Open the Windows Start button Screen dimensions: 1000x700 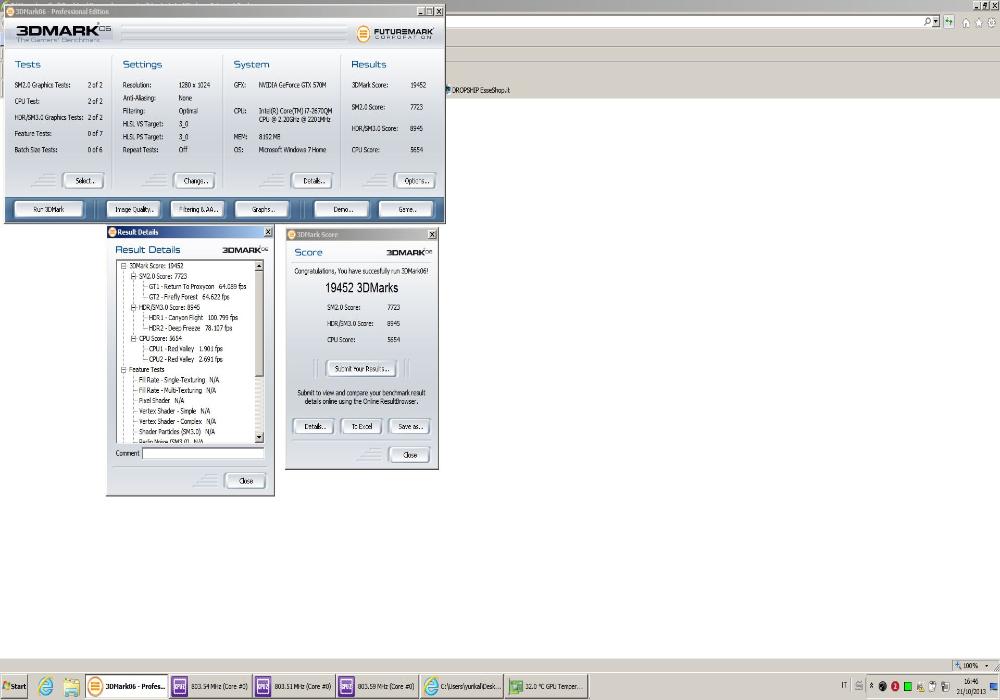pyautogui.click(x=14, y=687)
